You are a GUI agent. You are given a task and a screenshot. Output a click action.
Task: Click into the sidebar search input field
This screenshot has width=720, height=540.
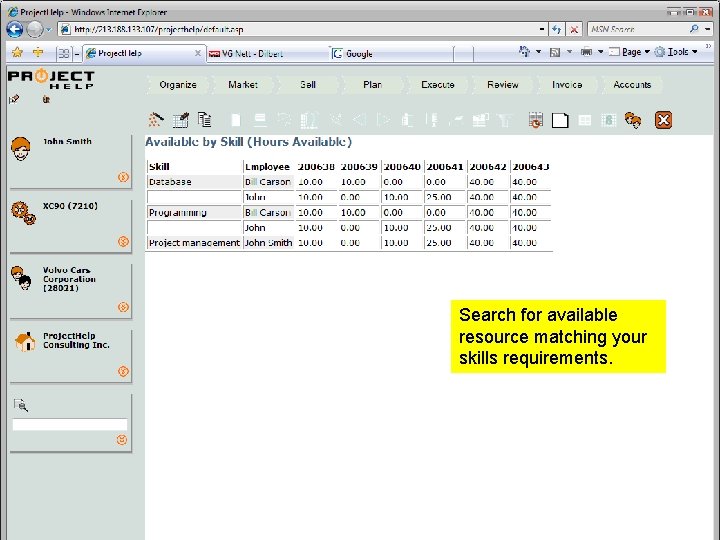click(70, 424)
